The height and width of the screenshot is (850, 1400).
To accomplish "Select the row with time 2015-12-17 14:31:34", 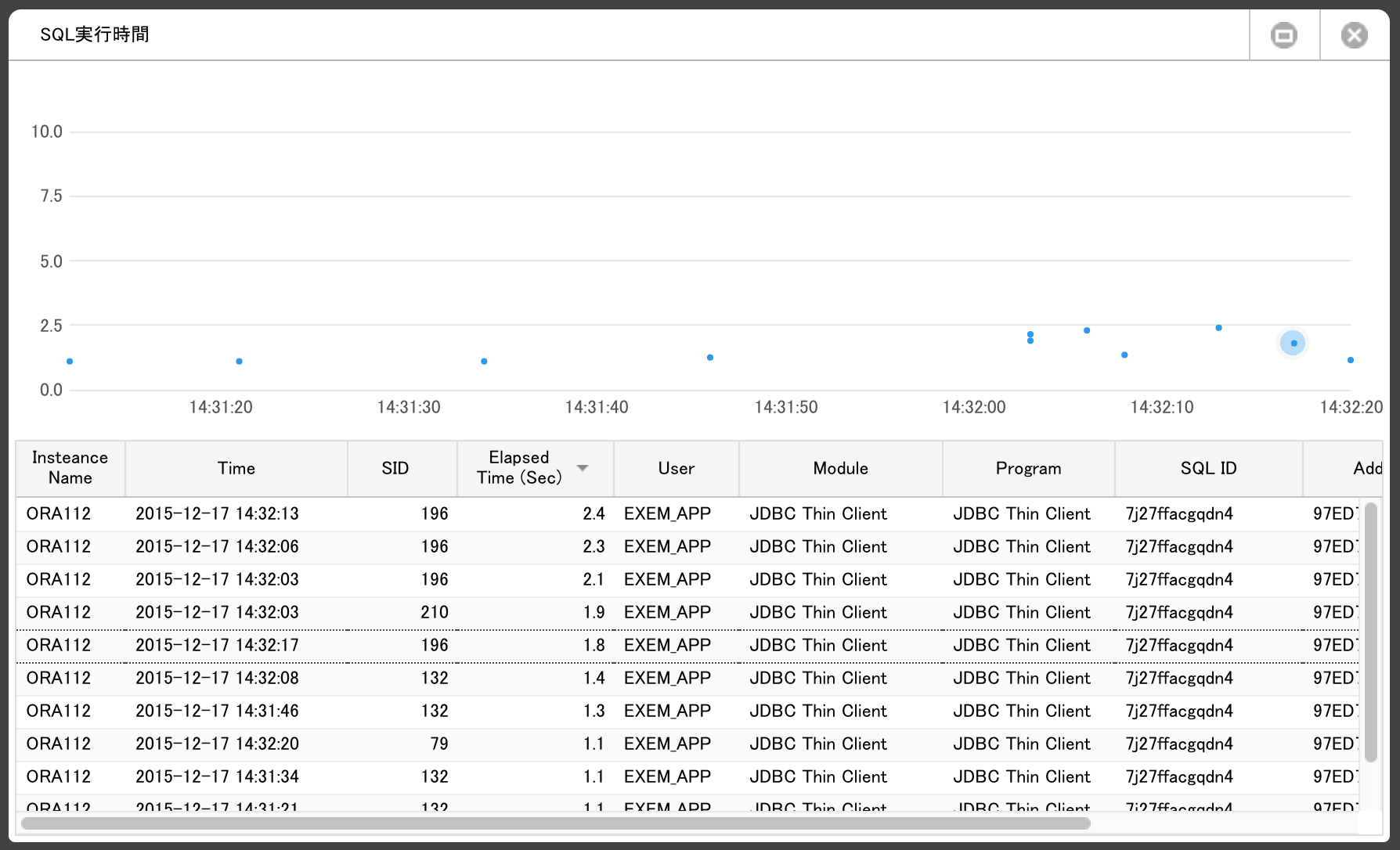I will click(x=687, y=777).
